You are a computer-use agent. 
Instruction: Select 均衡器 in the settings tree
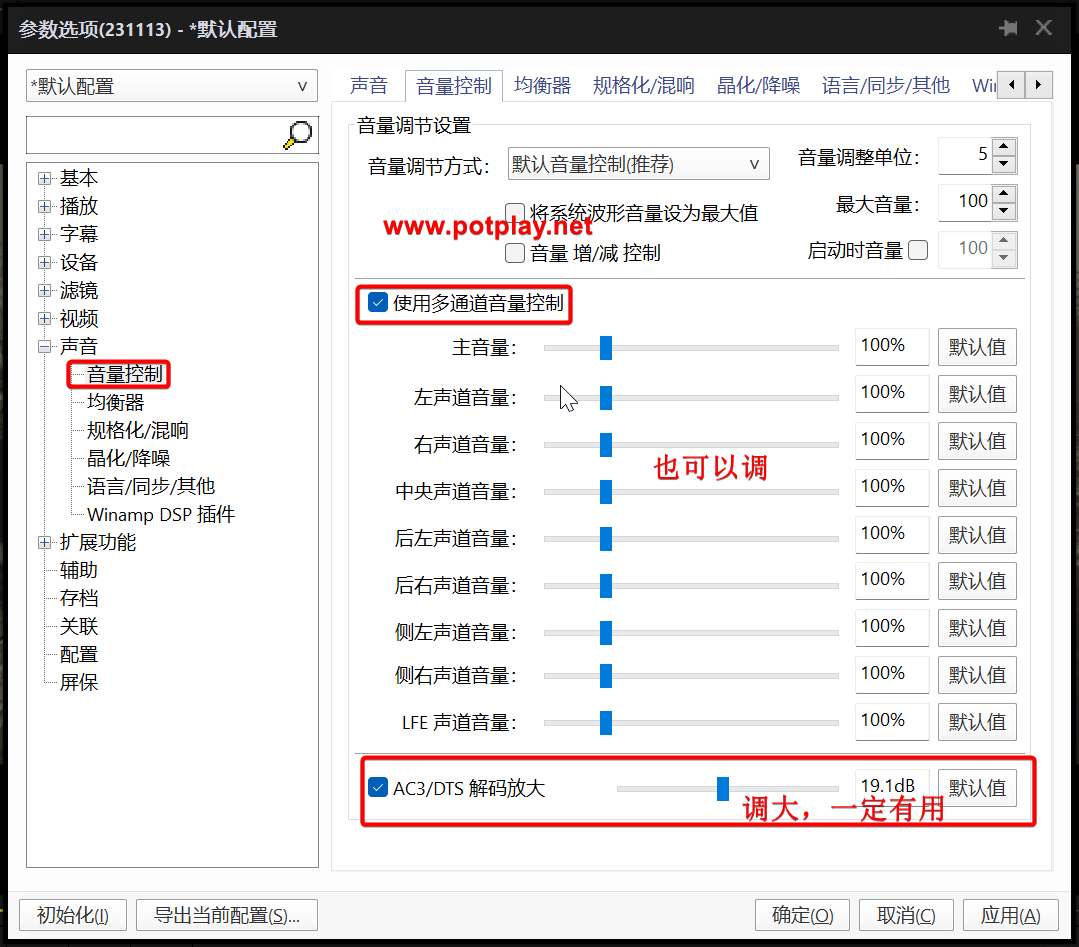click(116, 403)
